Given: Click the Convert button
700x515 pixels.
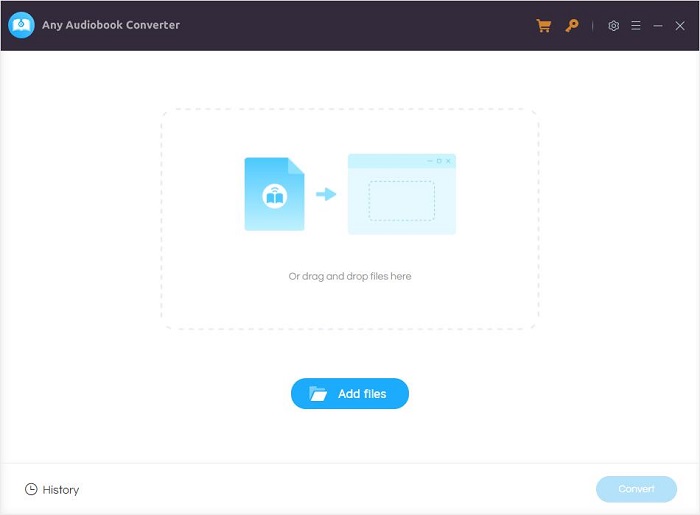Looking at the screenshot, I should (x=636, y=489).
